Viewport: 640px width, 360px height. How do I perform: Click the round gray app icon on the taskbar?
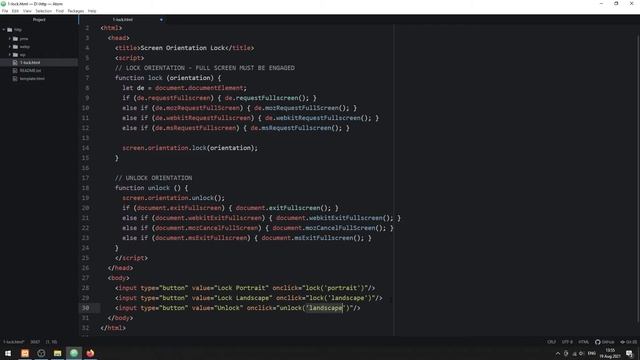click(41, 353)
